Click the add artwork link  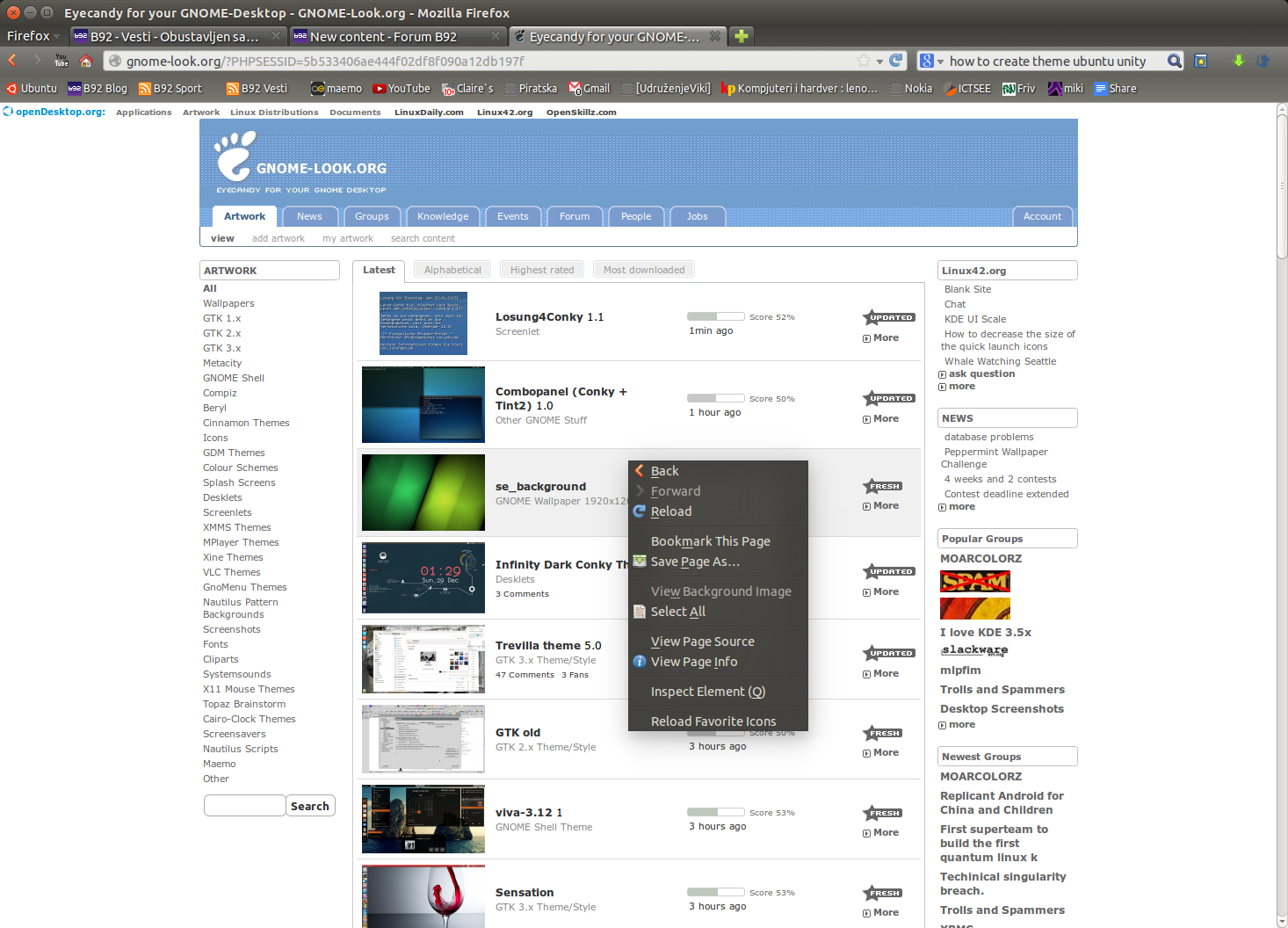pos(279,238)
